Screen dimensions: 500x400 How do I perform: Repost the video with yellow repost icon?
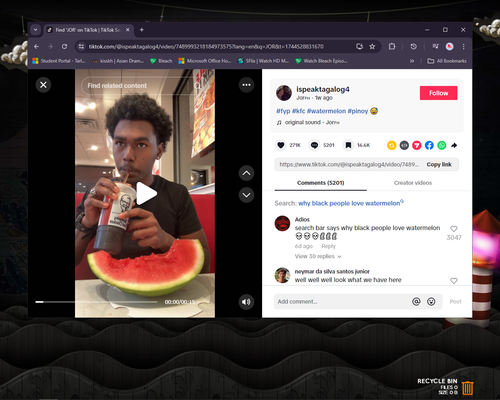[x=392, y=145]
